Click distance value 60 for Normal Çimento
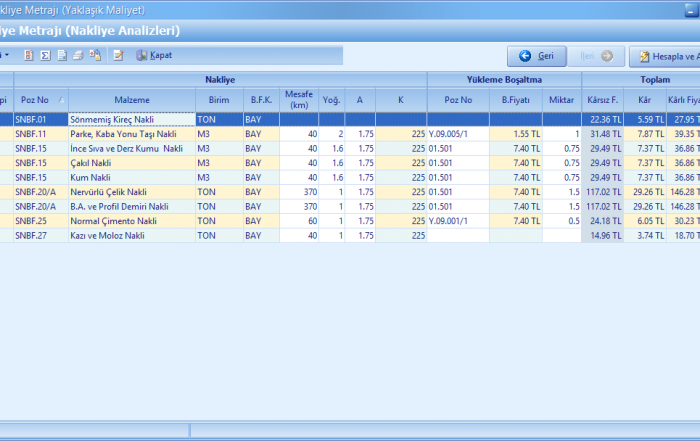 pyautogui.click(x=299, y=221)
